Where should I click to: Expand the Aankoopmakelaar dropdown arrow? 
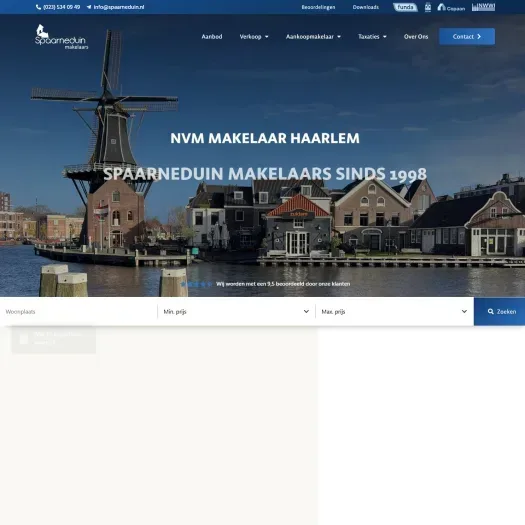tap(339, 37)
